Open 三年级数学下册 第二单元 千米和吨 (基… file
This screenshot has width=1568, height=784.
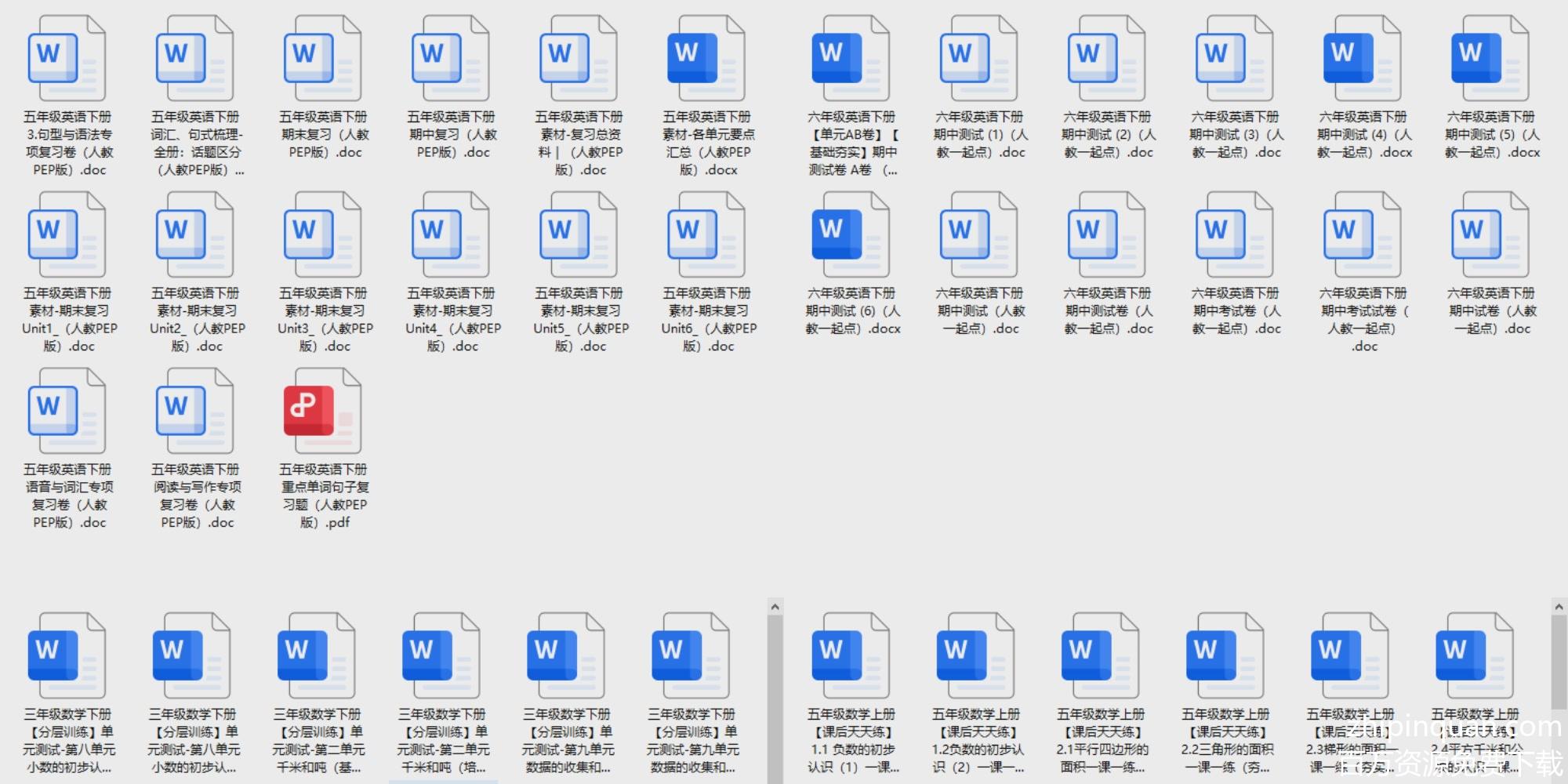pyautogui.click(x=318, y=694)
